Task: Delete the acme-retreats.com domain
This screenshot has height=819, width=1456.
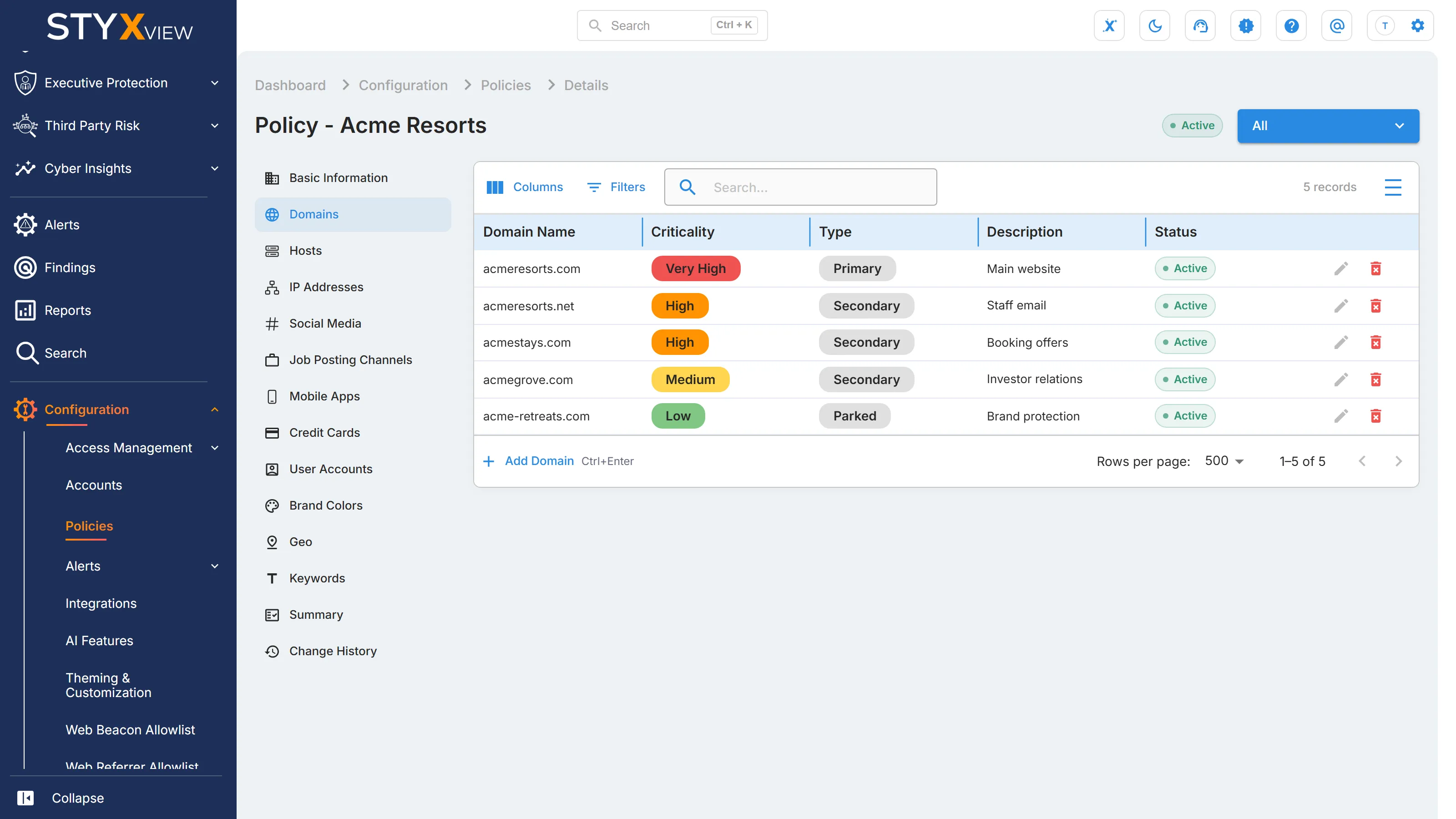Action: coord(1375,416)
